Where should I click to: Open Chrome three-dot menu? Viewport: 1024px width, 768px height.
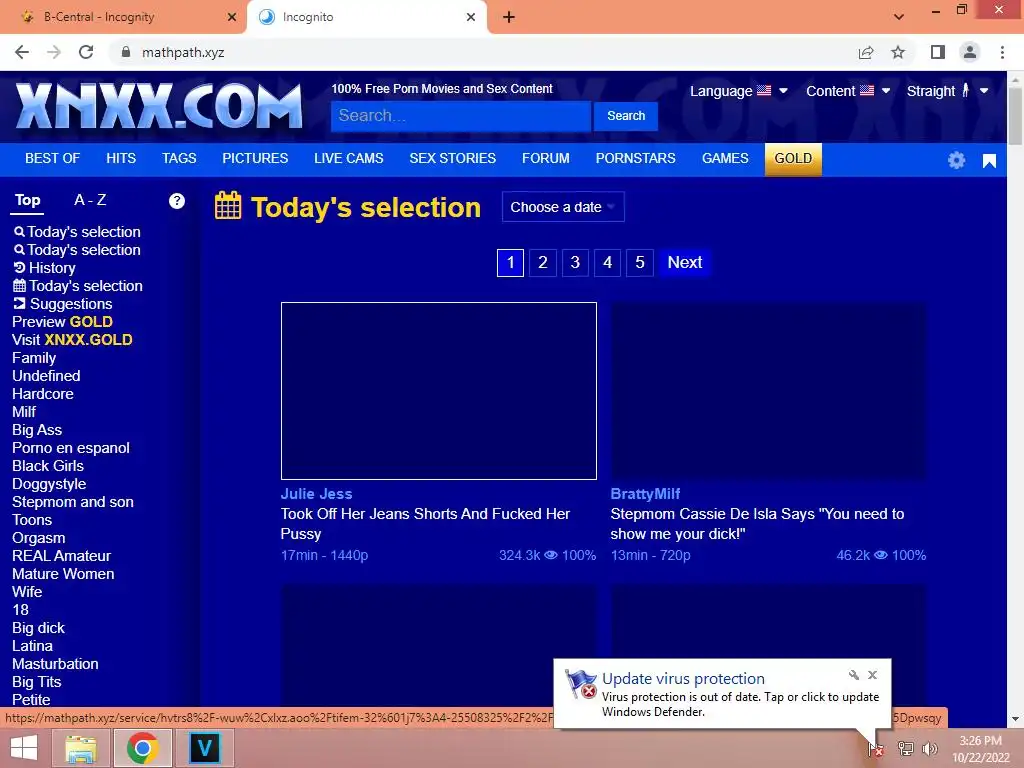1002,52
